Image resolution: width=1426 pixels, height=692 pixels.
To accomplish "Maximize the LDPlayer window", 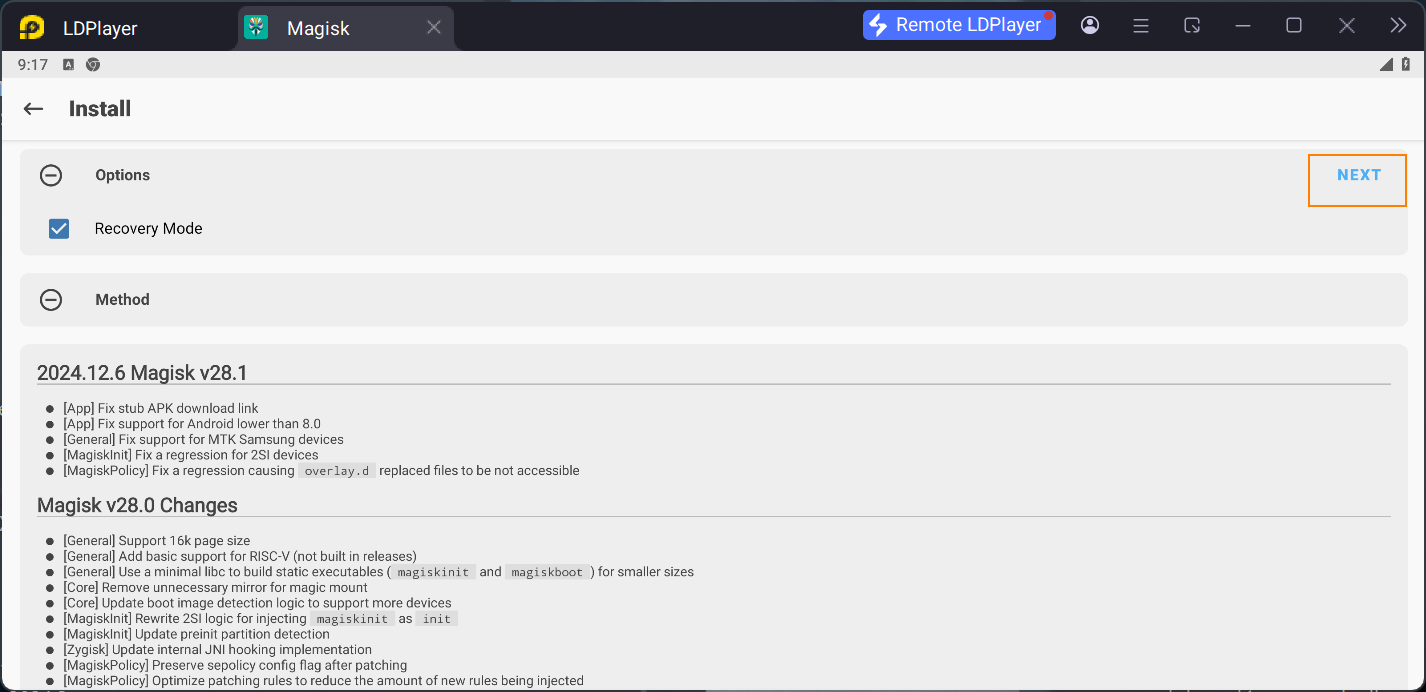I will coord(1294,26).
